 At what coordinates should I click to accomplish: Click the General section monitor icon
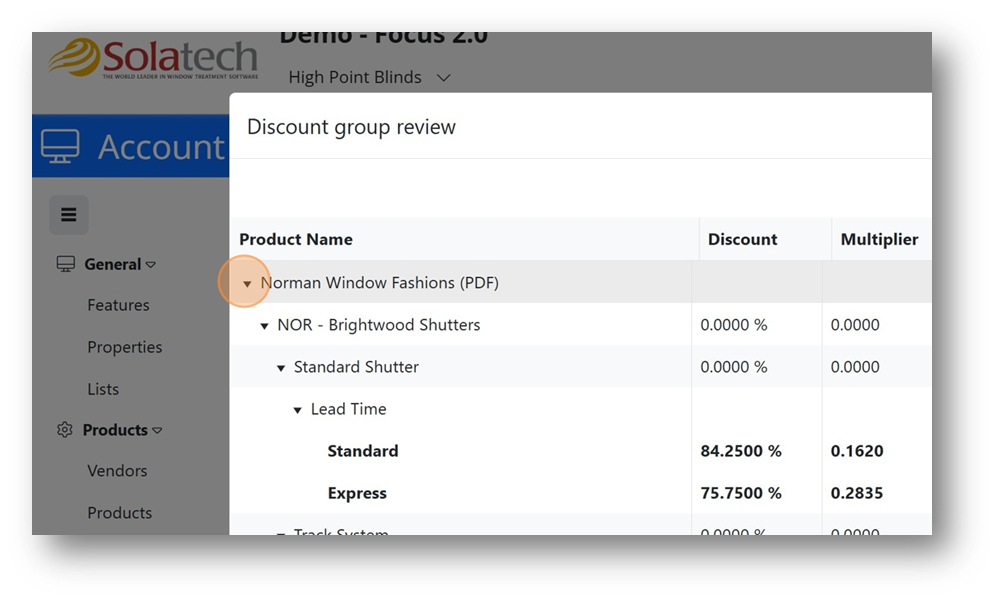(65, 264)
